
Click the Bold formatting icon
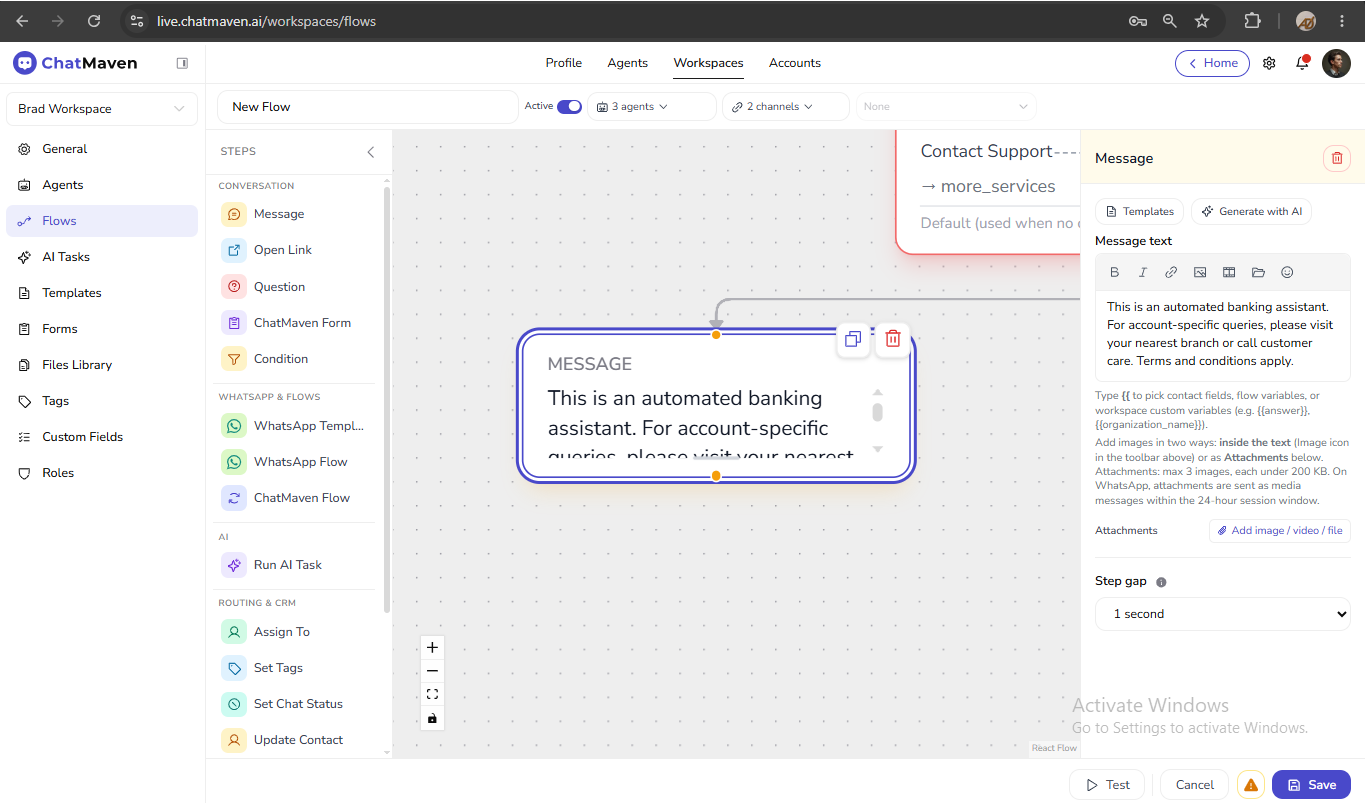[1114, 272]
